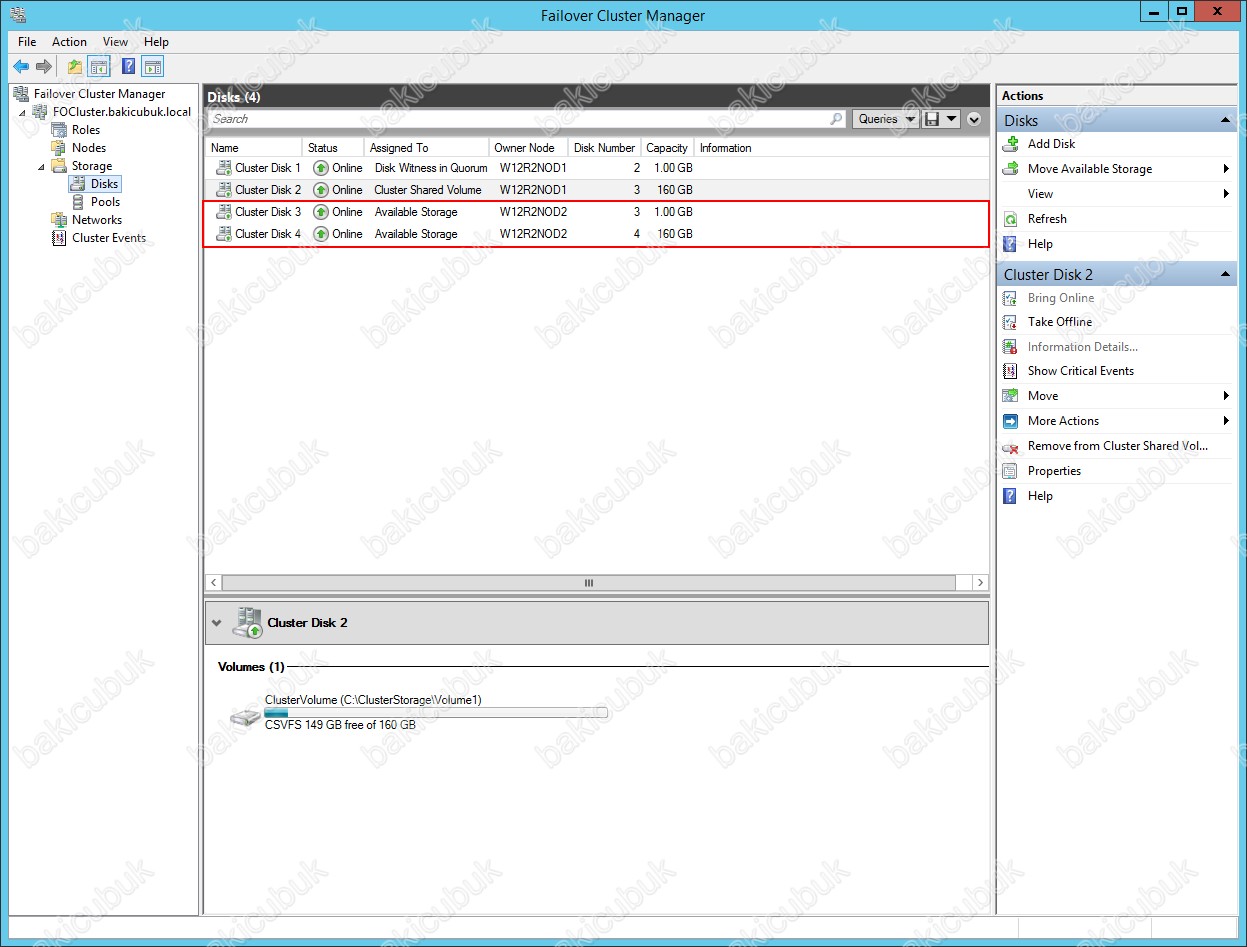Sort by the Capacity column header
The height and width of the screenshot is (947, 1247).
pyautogui.click(x=667, y=148)
